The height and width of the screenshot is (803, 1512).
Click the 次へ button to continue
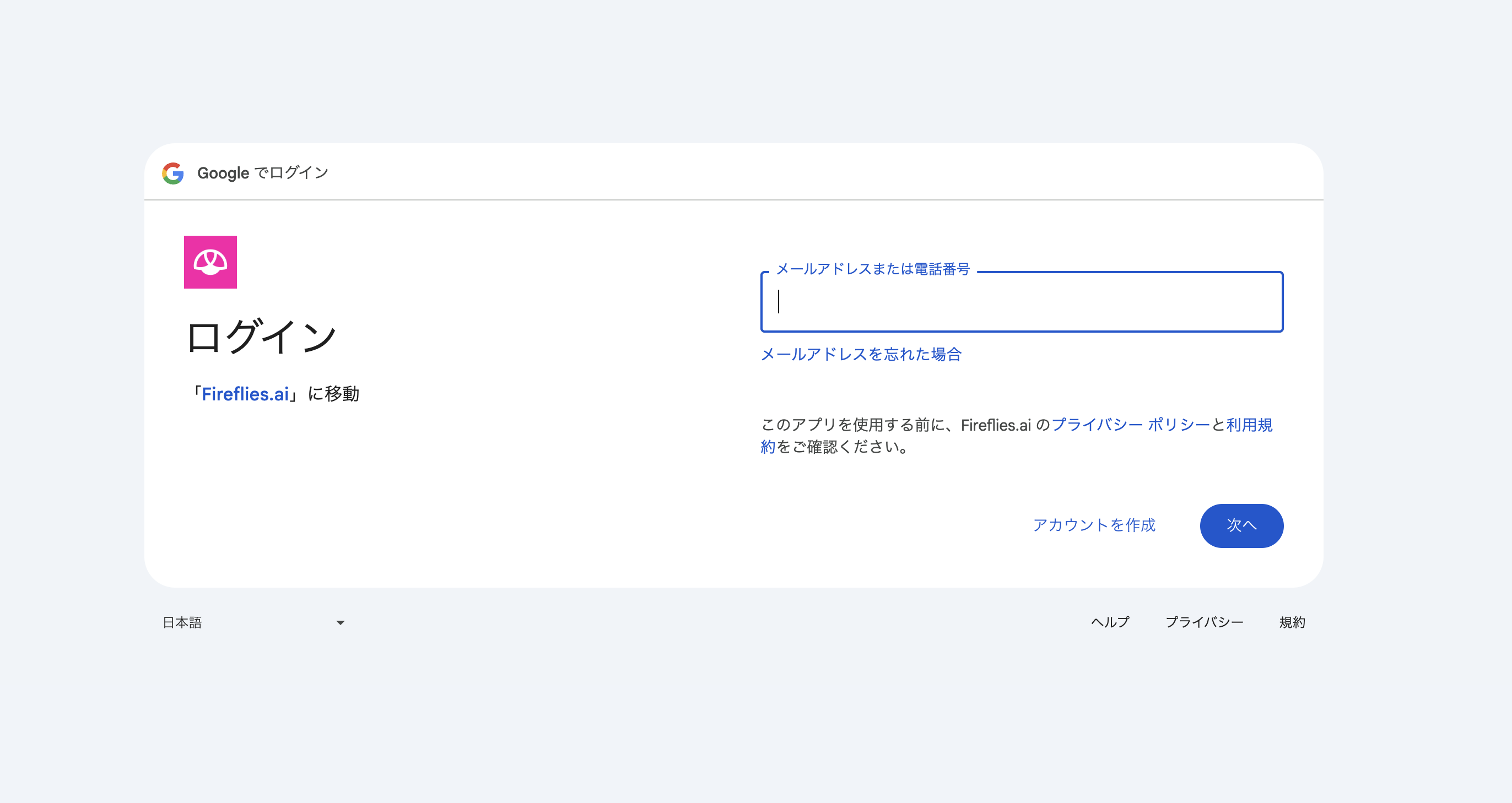click(1241, 525)
